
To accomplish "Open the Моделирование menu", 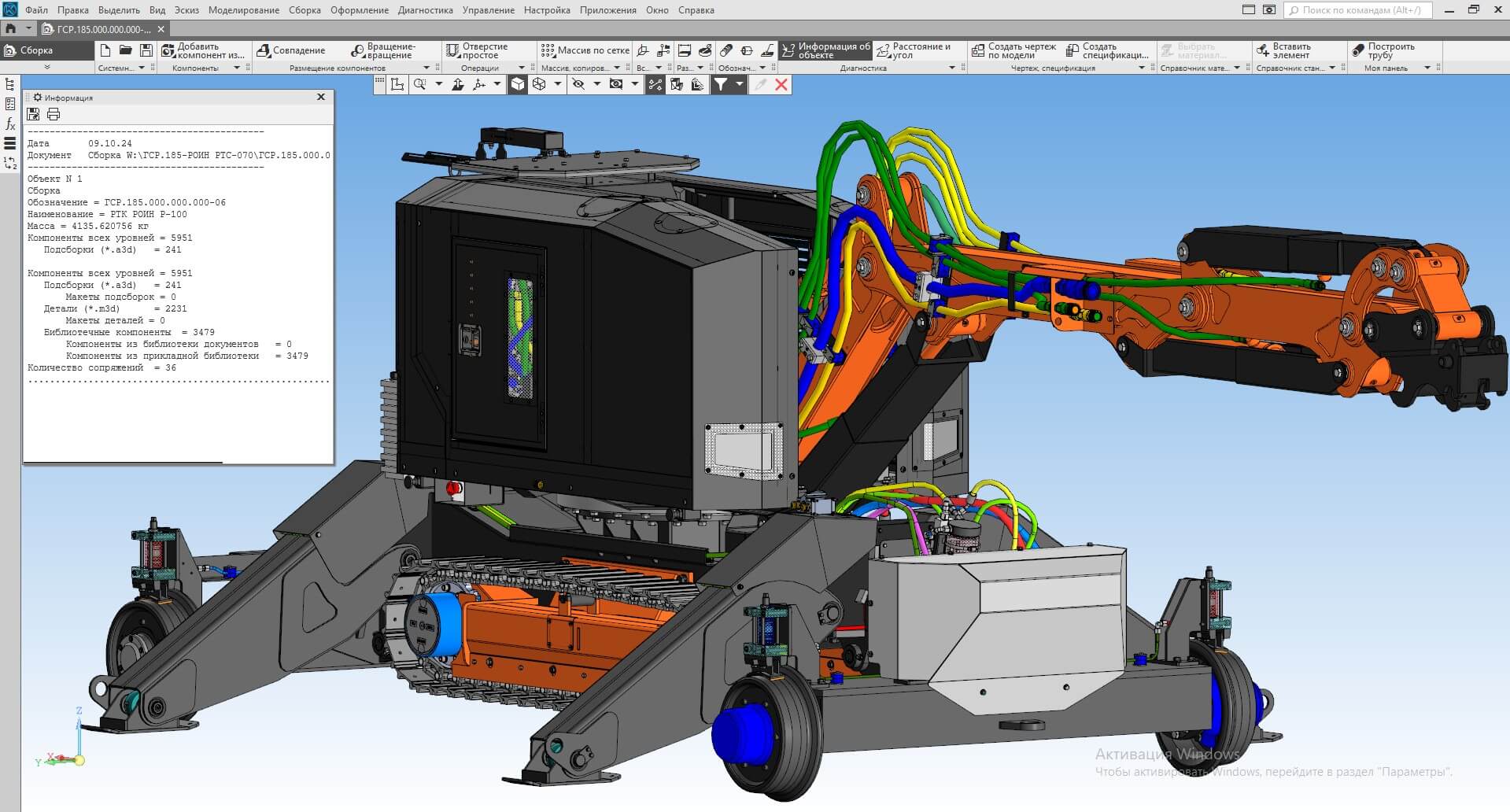I will (x=243, y=10).
